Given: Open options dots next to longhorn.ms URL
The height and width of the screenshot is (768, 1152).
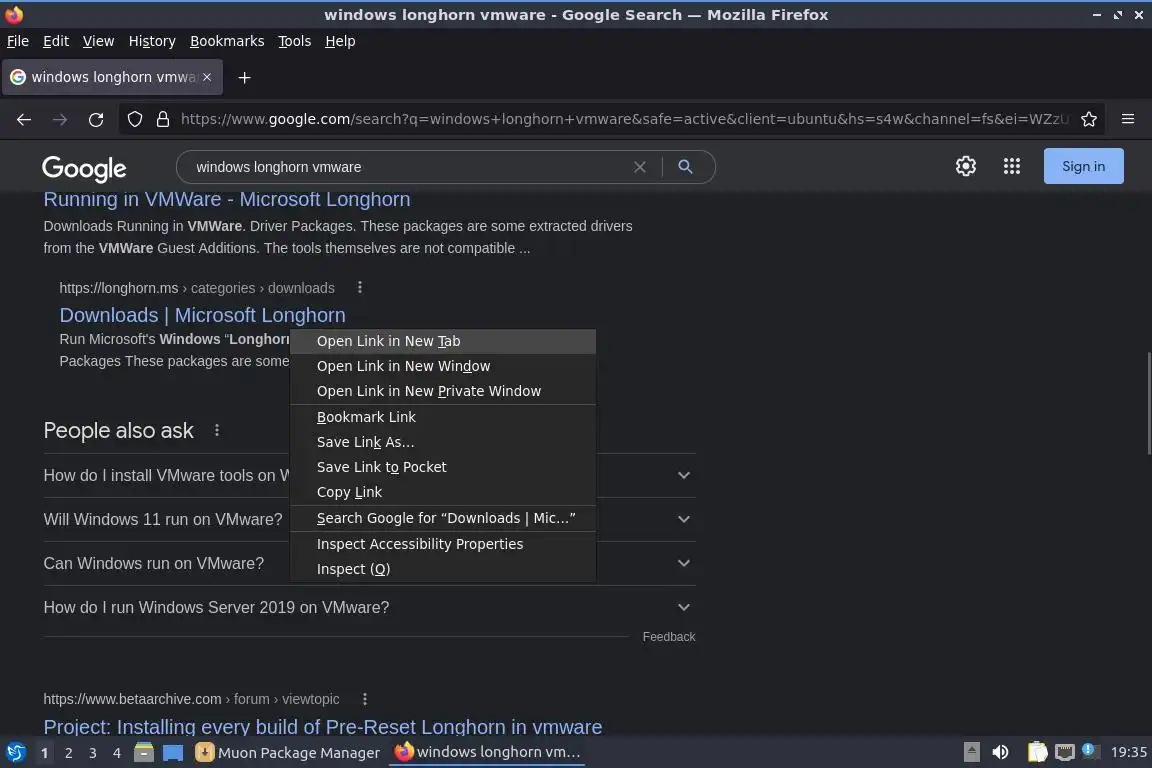Looking at the screenshot, I should pyautogui.click(x=360, y=287).
